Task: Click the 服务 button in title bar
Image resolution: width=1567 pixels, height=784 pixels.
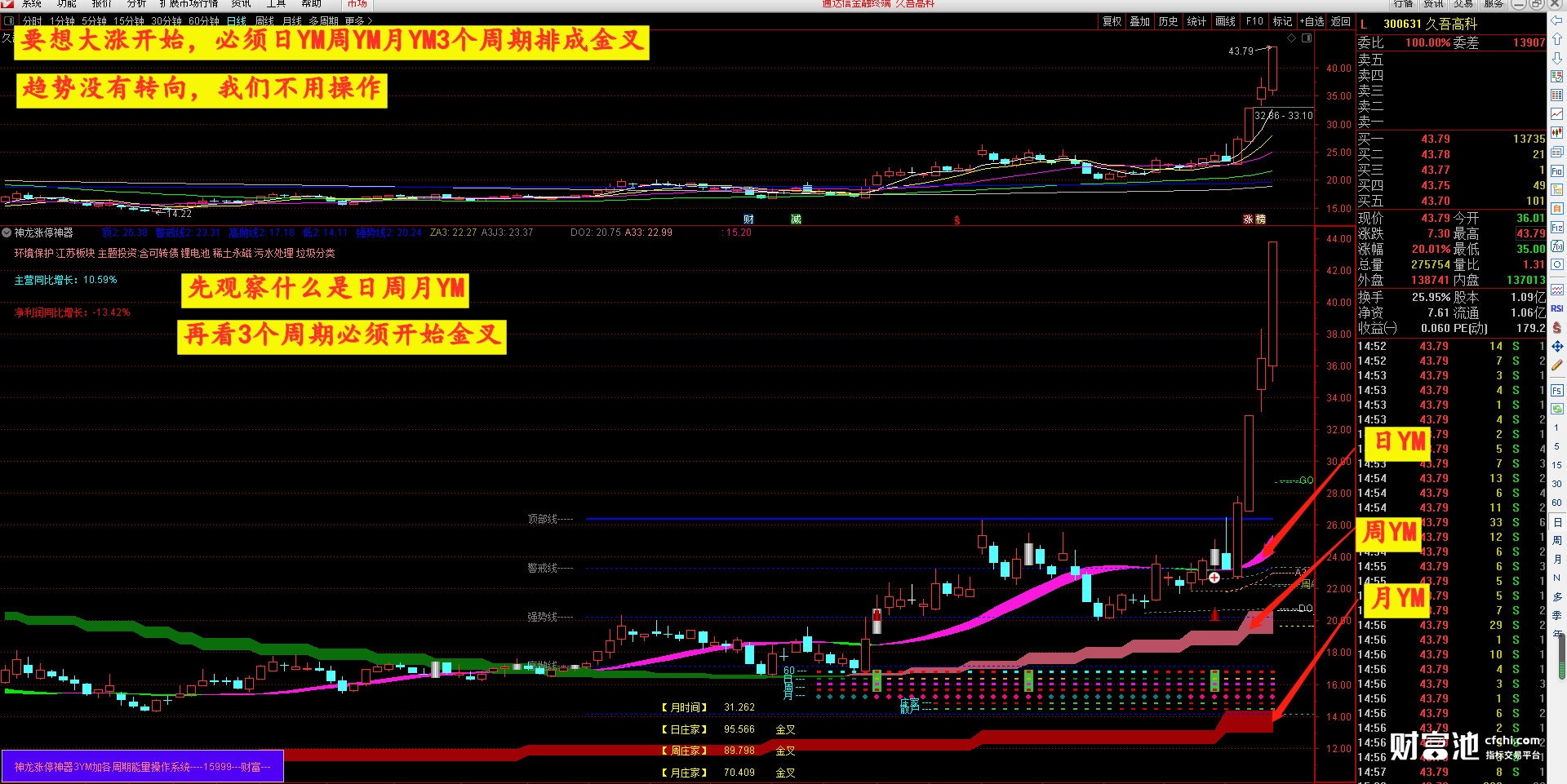Action: [x=1494, y=4]
